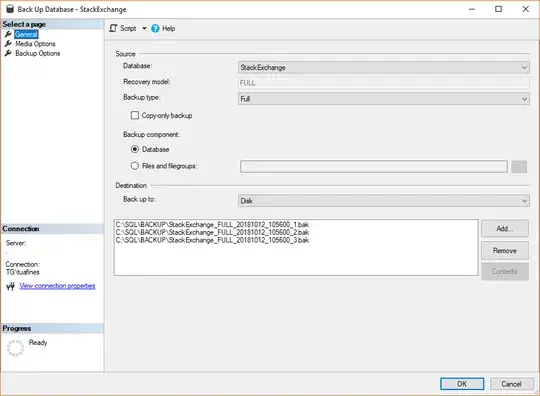Select the Files and filegroups radio button

(x=135, y=166)
